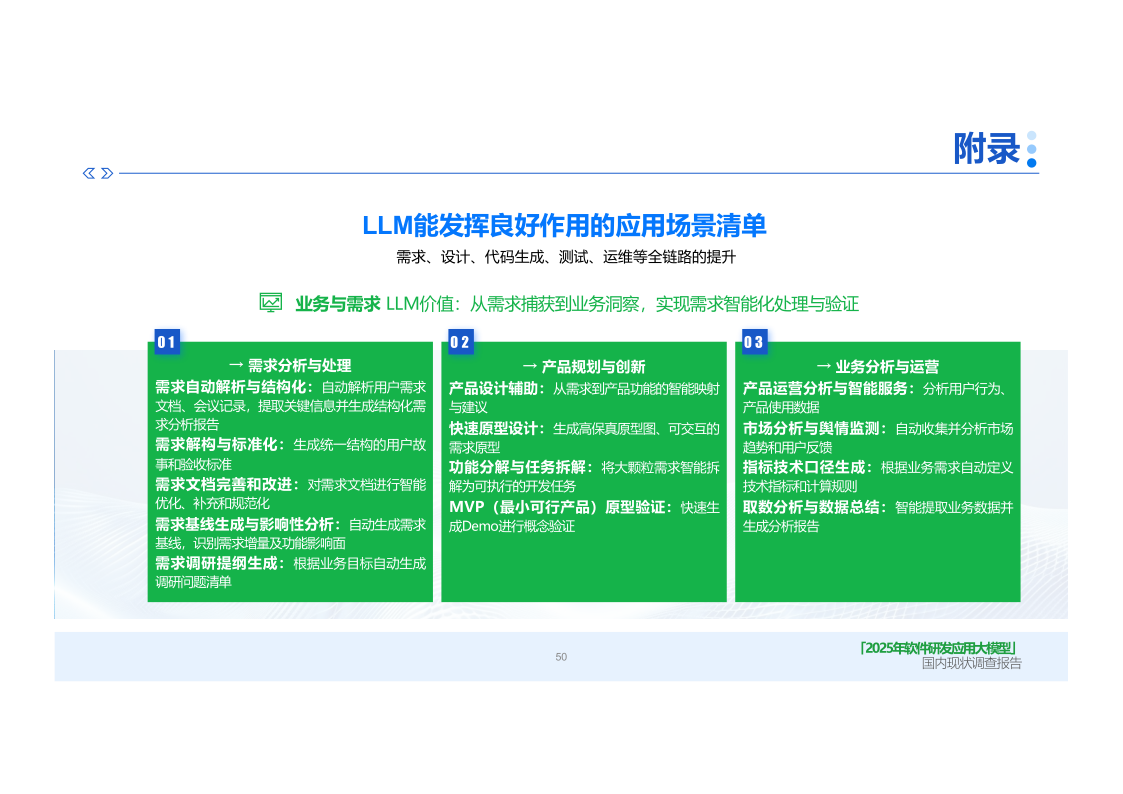Click the description 调研问题清单
Image resolution: width=1123 pixels, height=794 pixels.
[x=193, y=582]
